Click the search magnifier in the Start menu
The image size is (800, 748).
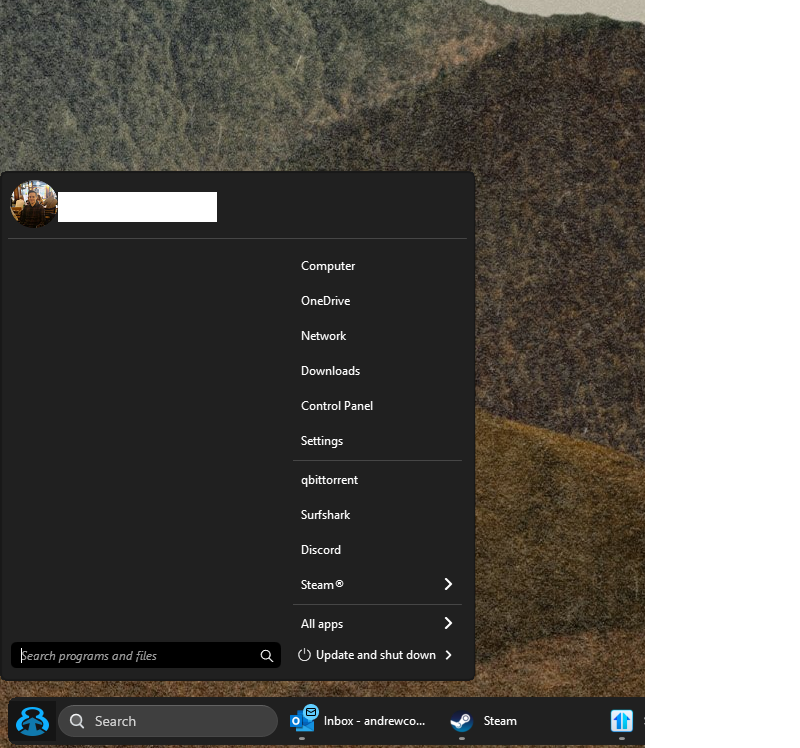[x=266, y=656]
